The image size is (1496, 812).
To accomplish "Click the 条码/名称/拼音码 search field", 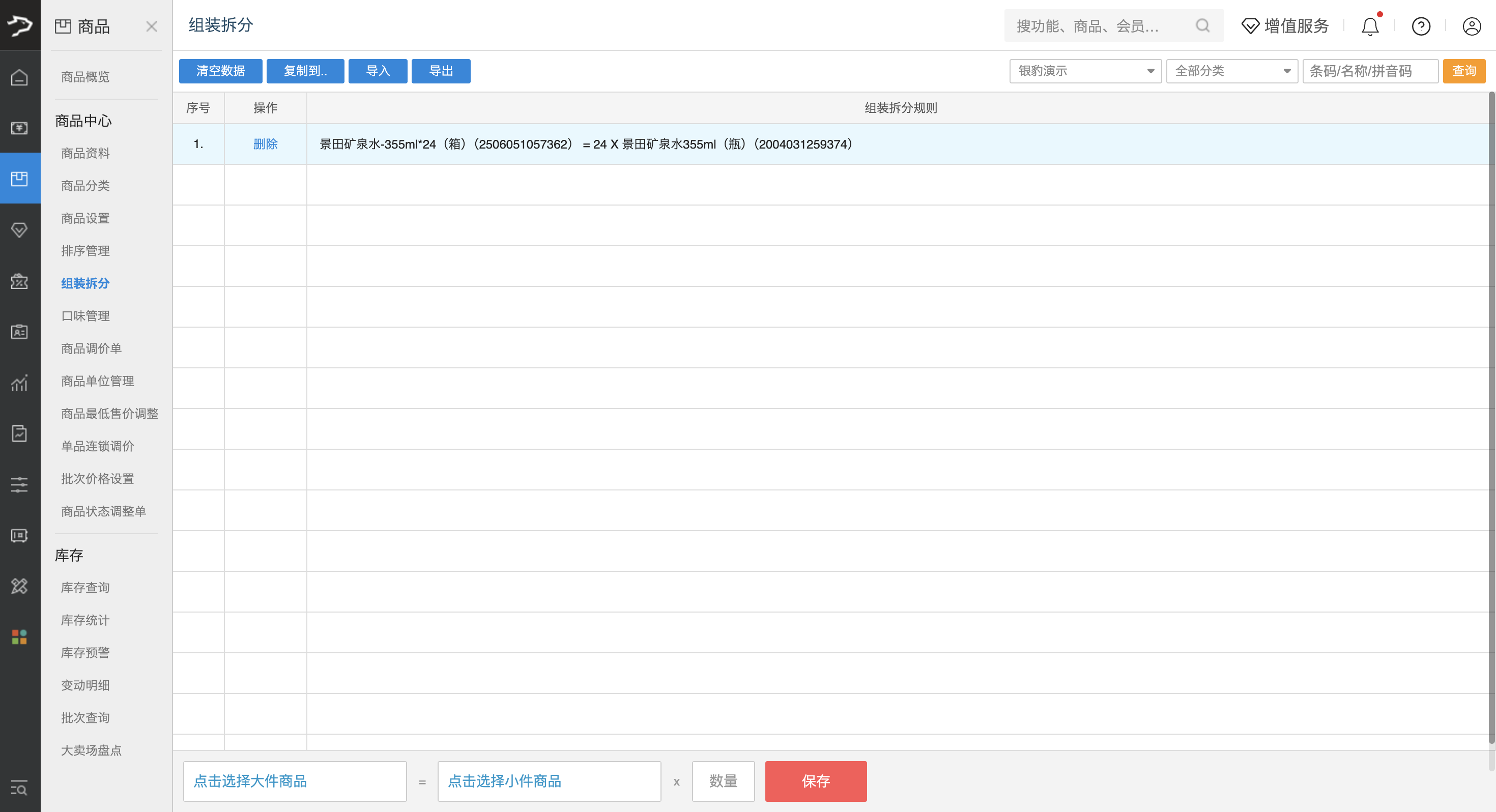I will click(1369, 71).
